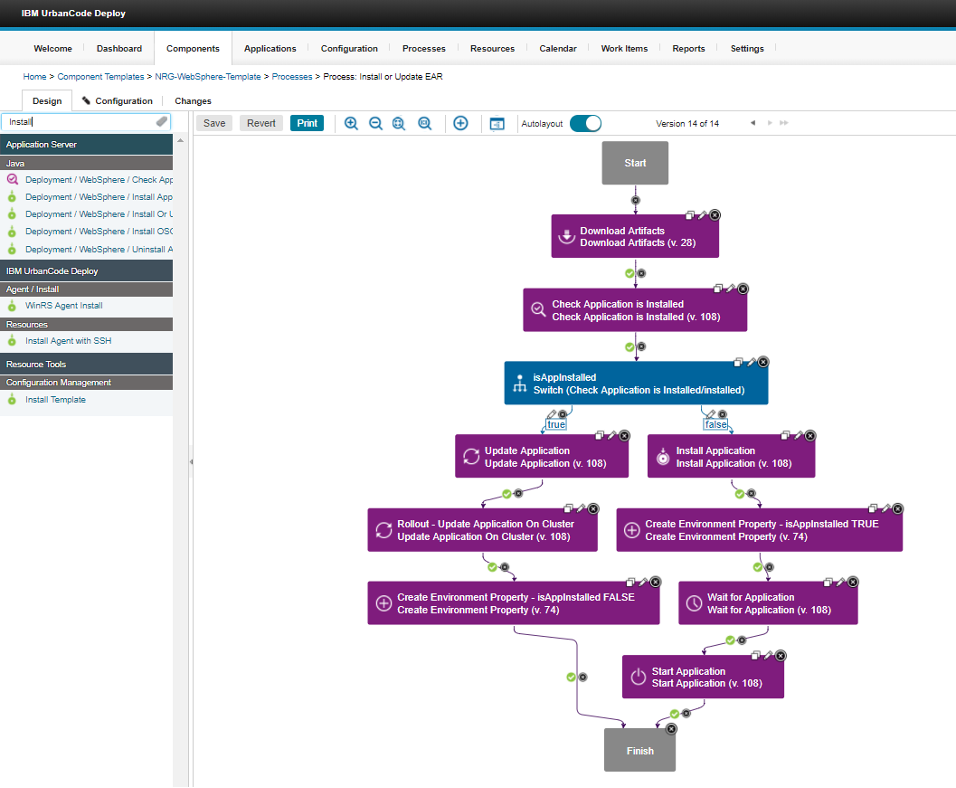Select the Zoom In tool
The image size is (956, 788).
tap(350, 123)
